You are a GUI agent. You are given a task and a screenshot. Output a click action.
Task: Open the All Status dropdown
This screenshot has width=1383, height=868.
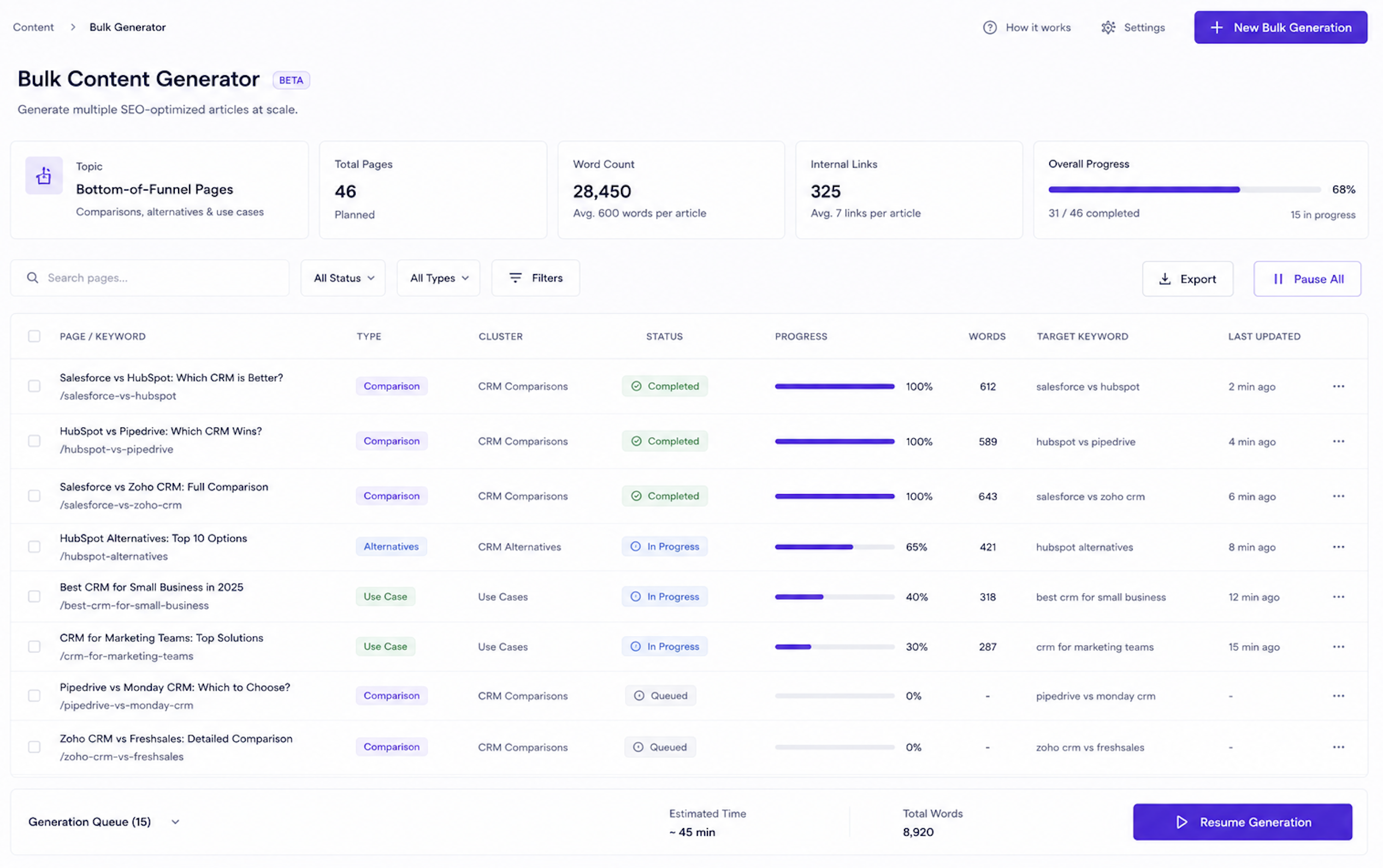point(343,278)
